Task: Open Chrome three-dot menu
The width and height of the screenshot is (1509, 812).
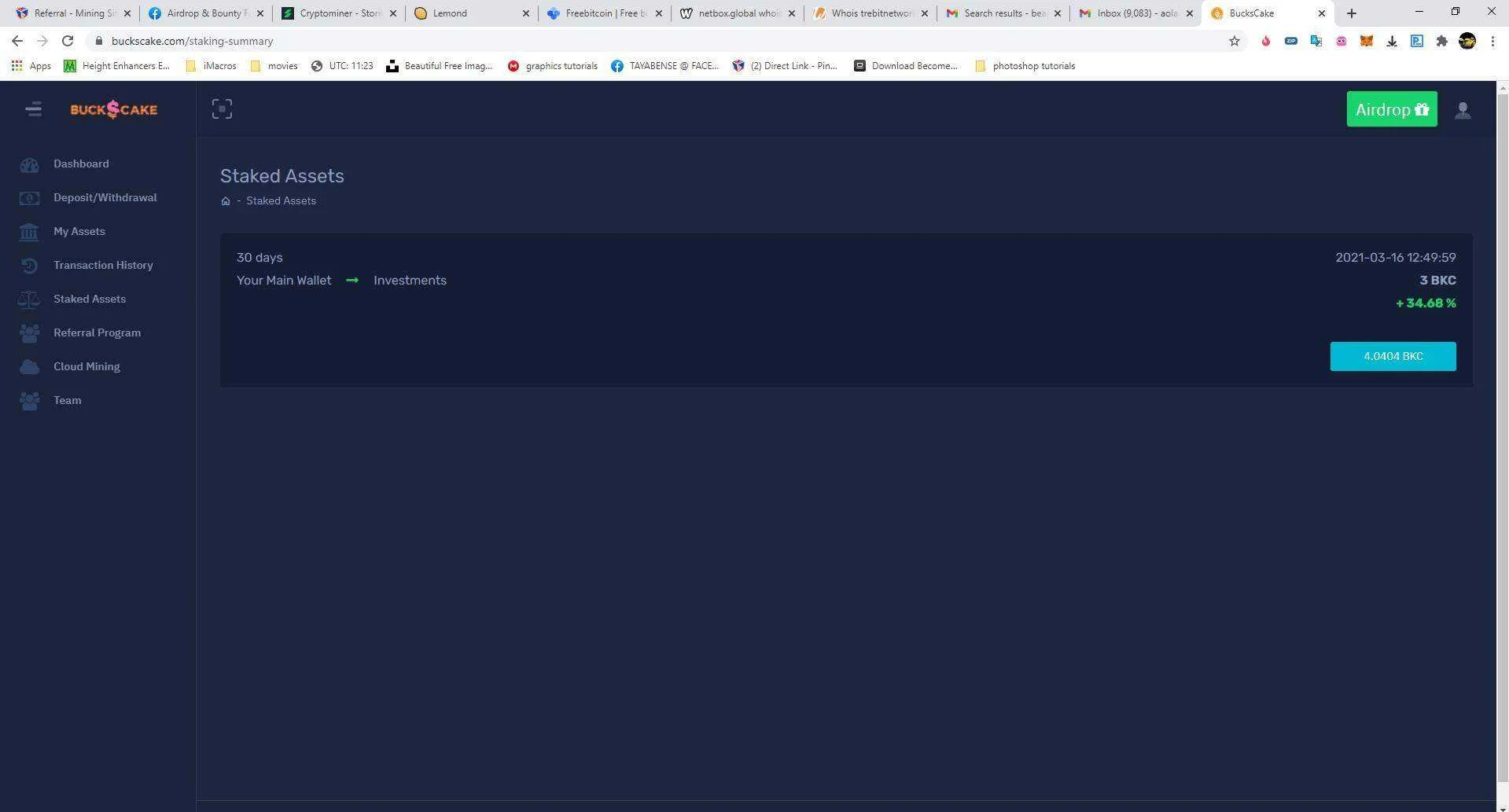Action: pyautogui.click(x=1492, y=41)
